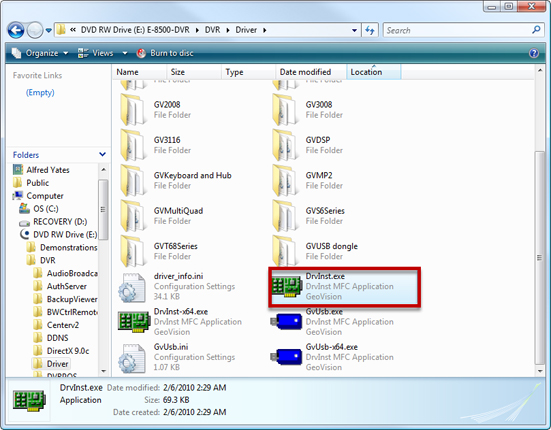Select the GvUsb.exe blue dongle icon
Viewport: 551px width, 430px height.
287,321
